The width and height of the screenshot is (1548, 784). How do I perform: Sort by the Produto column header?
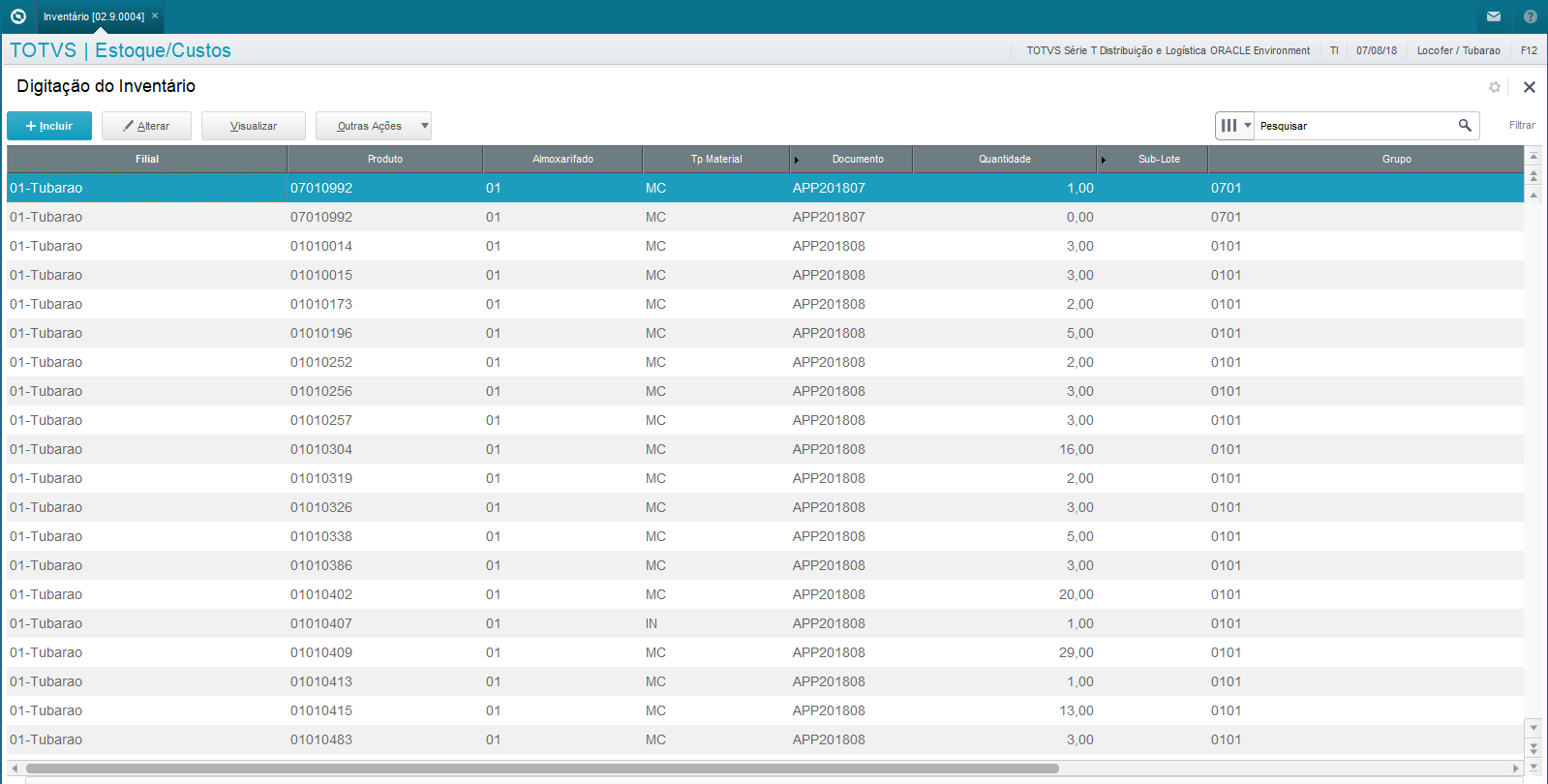coord(385,159)
